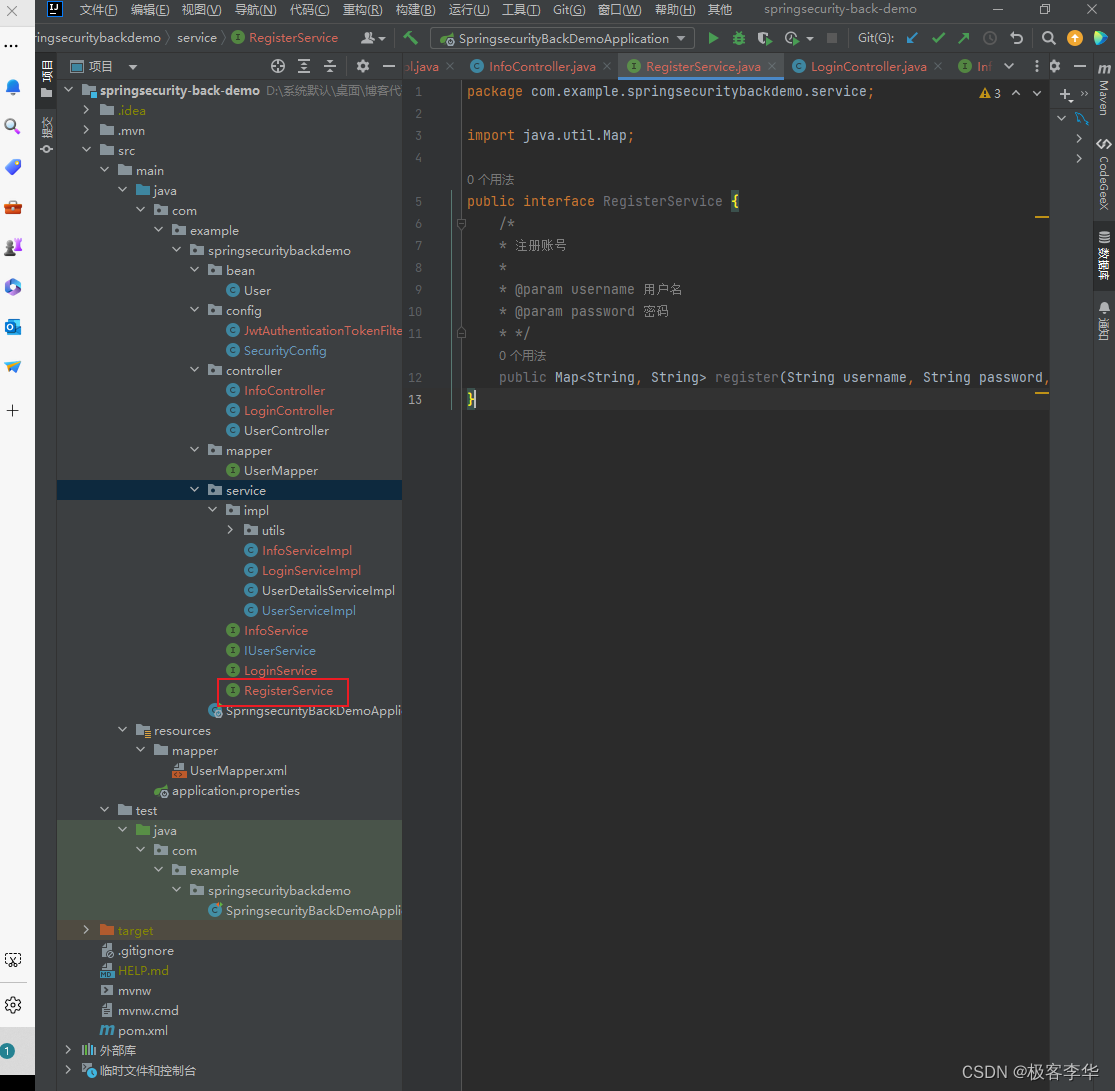Switch to LoginController.java tab

tap(867, 66)
